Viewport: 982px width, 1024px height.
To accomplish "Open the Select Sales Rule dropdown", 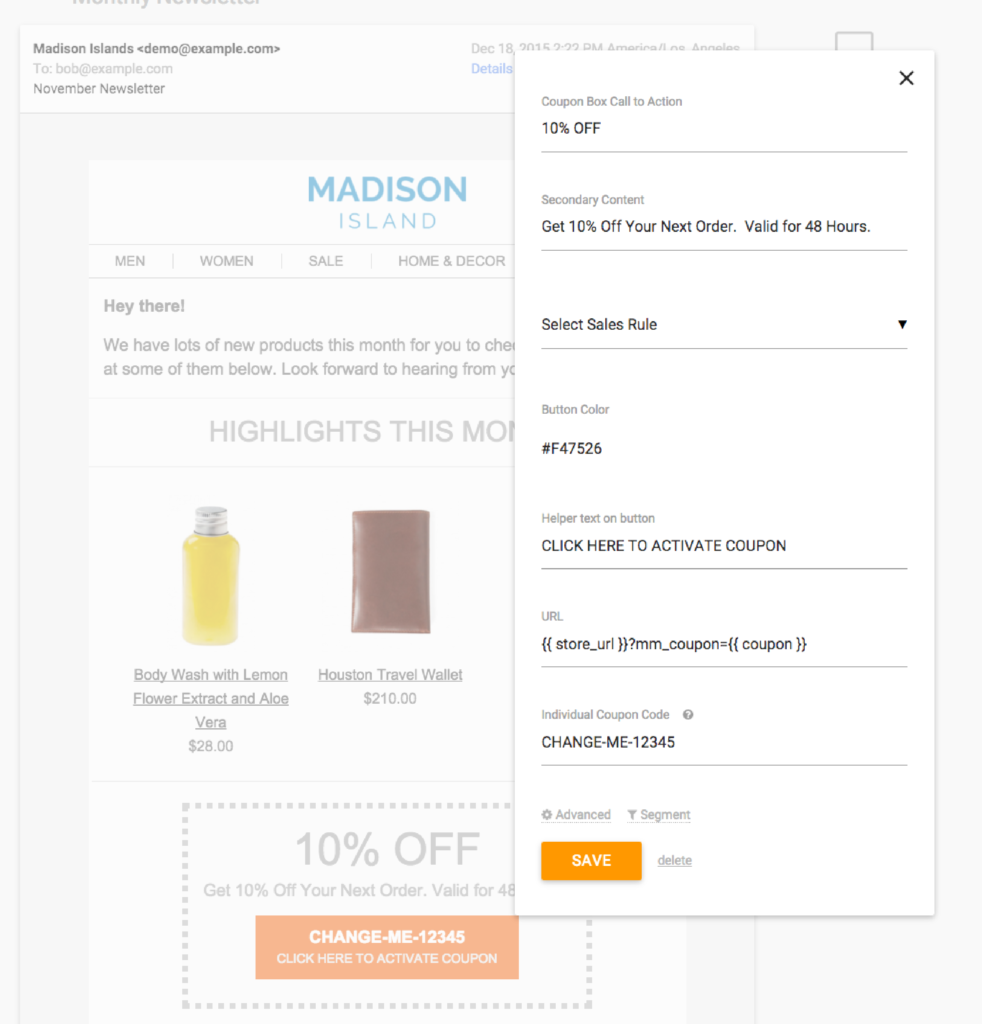I will [x=723, y=325].
